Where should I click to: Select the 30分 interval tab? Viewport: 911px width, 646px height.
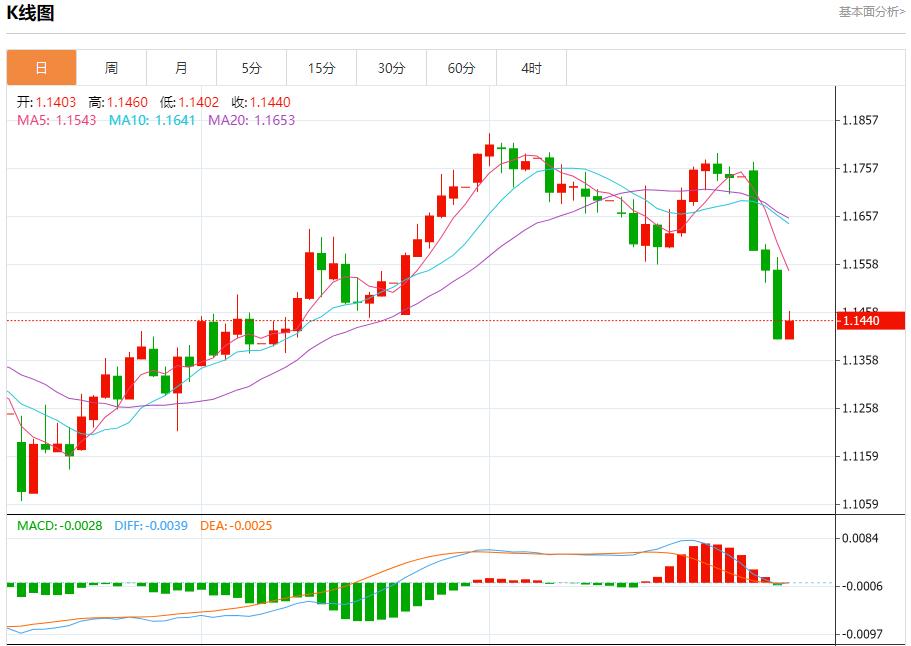(391, 67)
